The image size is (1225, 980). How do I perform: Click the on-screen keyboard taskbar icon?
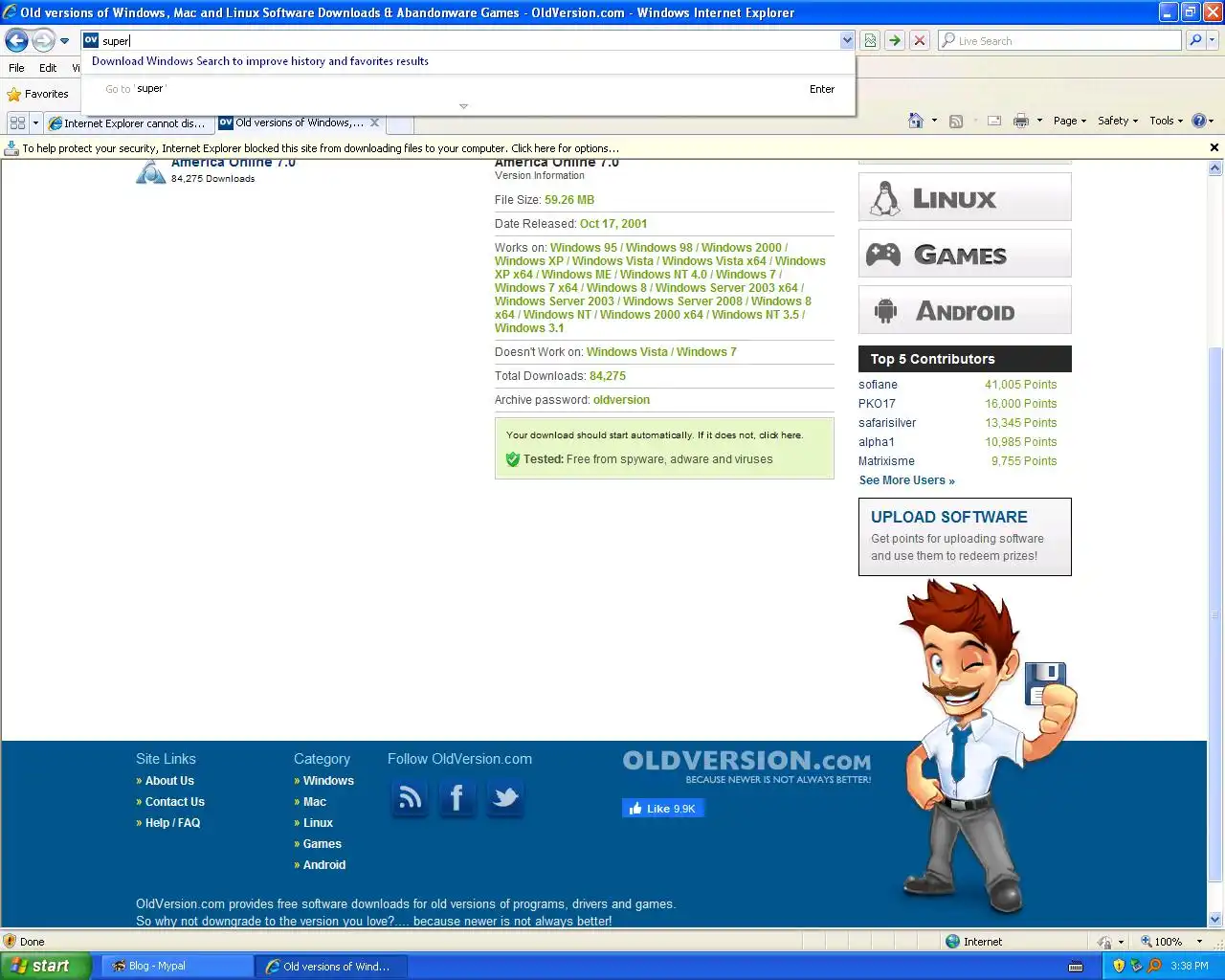pos(1076,966)
